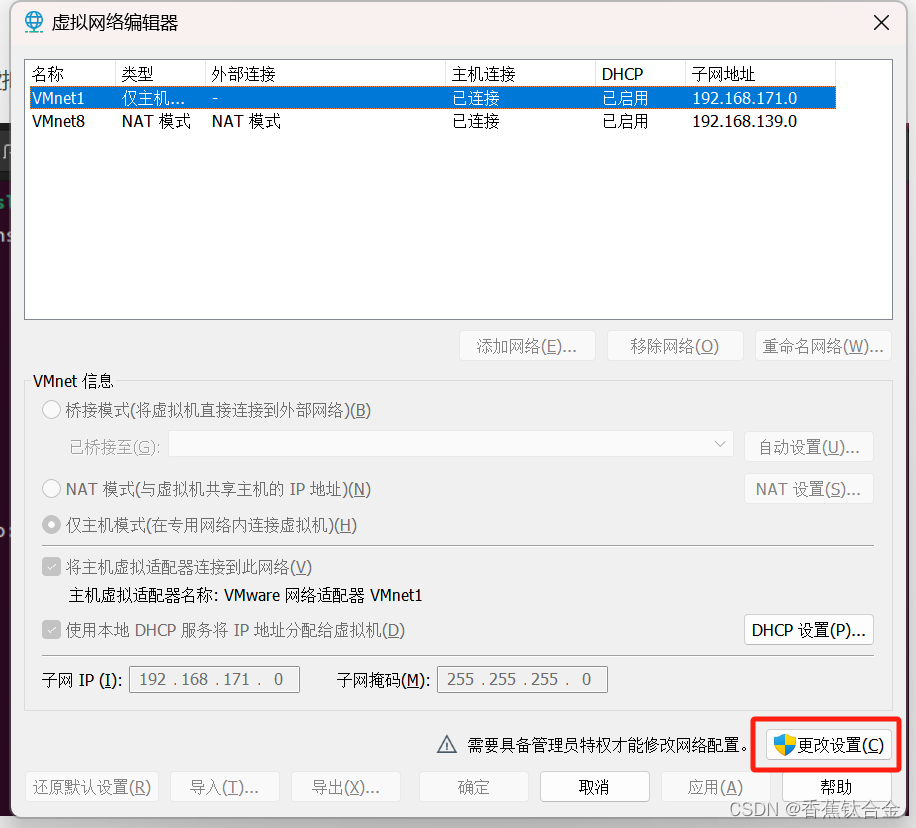
Task: Click the 子网地址 column header
Action: [760, 74]
